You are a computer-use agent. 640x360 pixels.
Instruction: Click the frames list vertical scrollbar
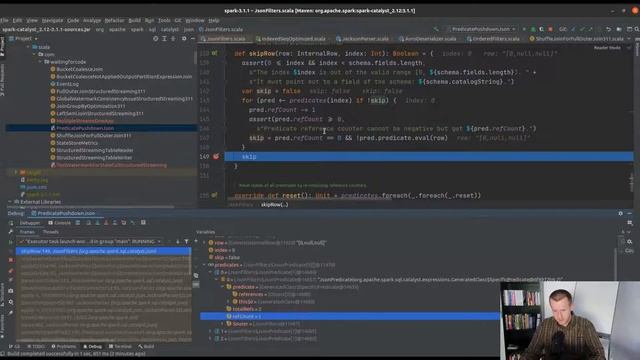(x=190, y=261)
